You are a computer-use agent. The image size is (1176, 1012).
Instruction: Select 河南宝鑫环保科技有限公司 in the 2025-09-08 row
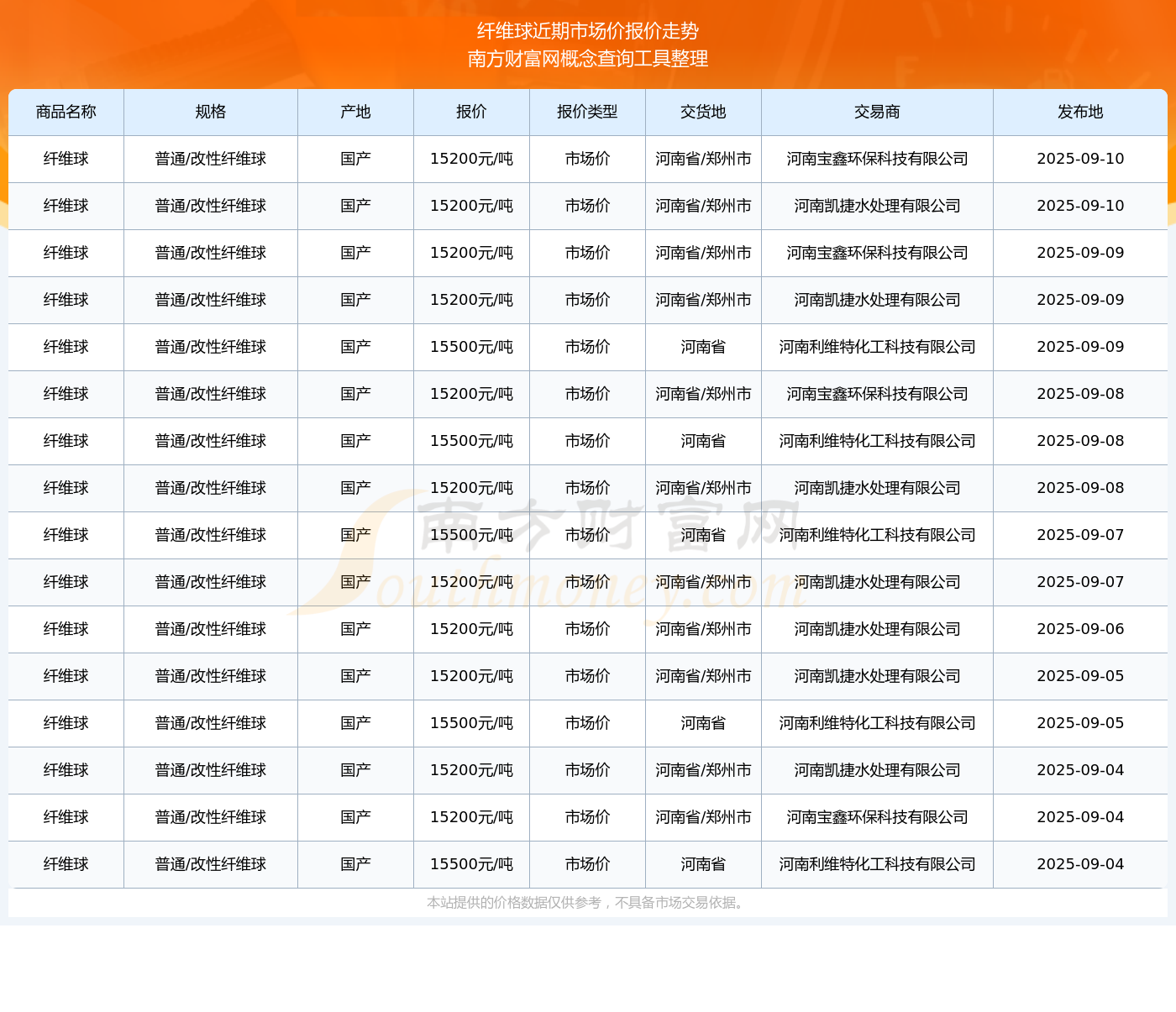[x=878, y=394]
